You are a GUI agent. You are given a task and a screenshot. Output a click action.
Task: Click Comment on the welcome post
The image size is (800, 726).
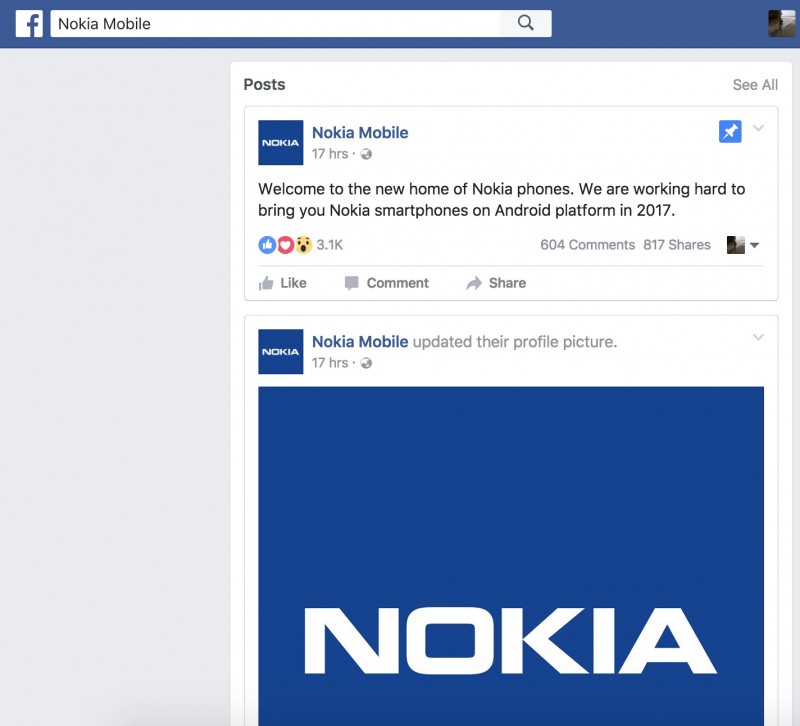click(386, 283)
